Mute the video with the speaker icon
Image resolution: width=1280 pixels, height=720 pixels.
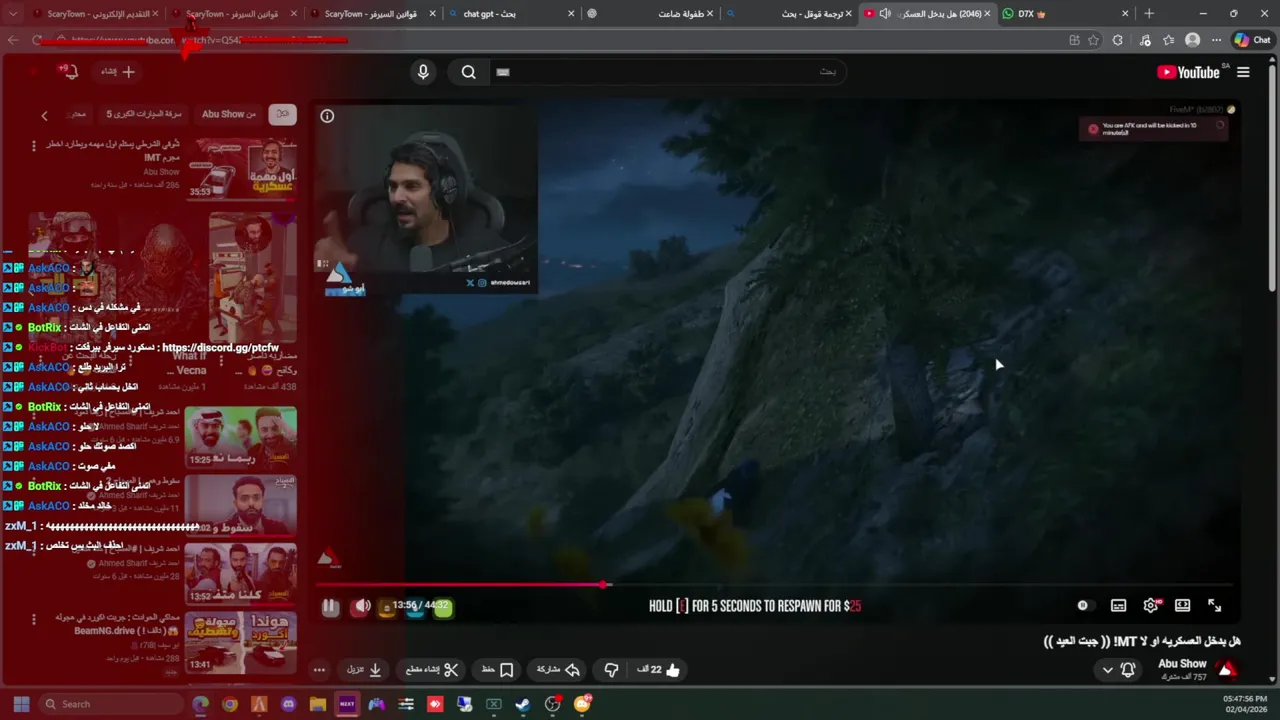point(362,606)
